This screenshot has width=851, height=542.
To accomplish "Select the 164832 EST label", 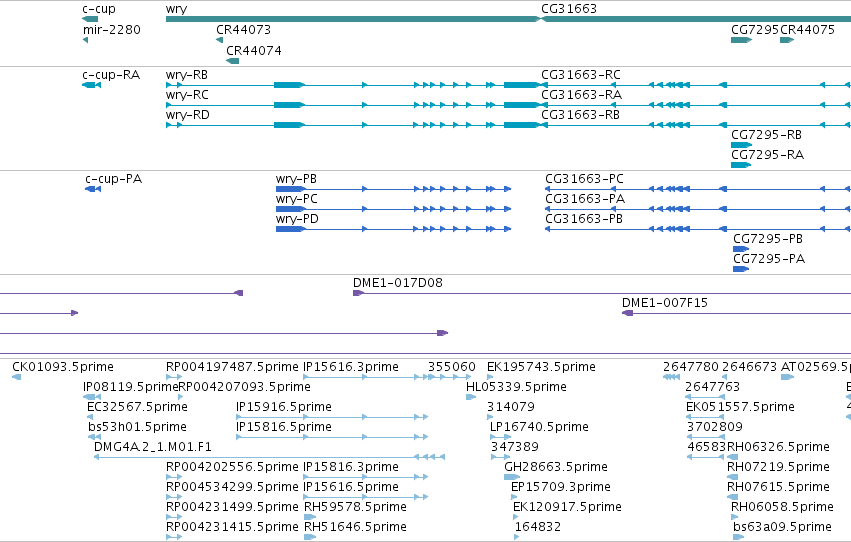I will (538, 527).
